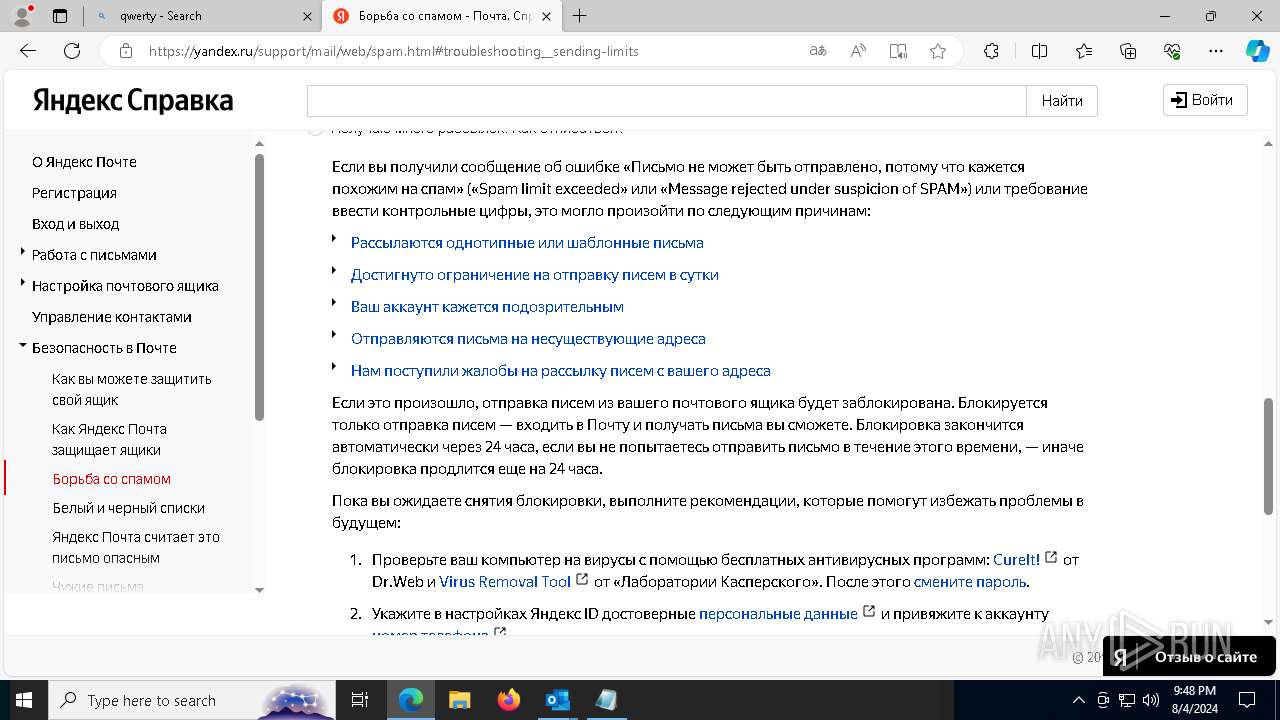Focus the taskbar Type here to search box
This screenshot has height=720, width=1280.
(x=192, y=700)
